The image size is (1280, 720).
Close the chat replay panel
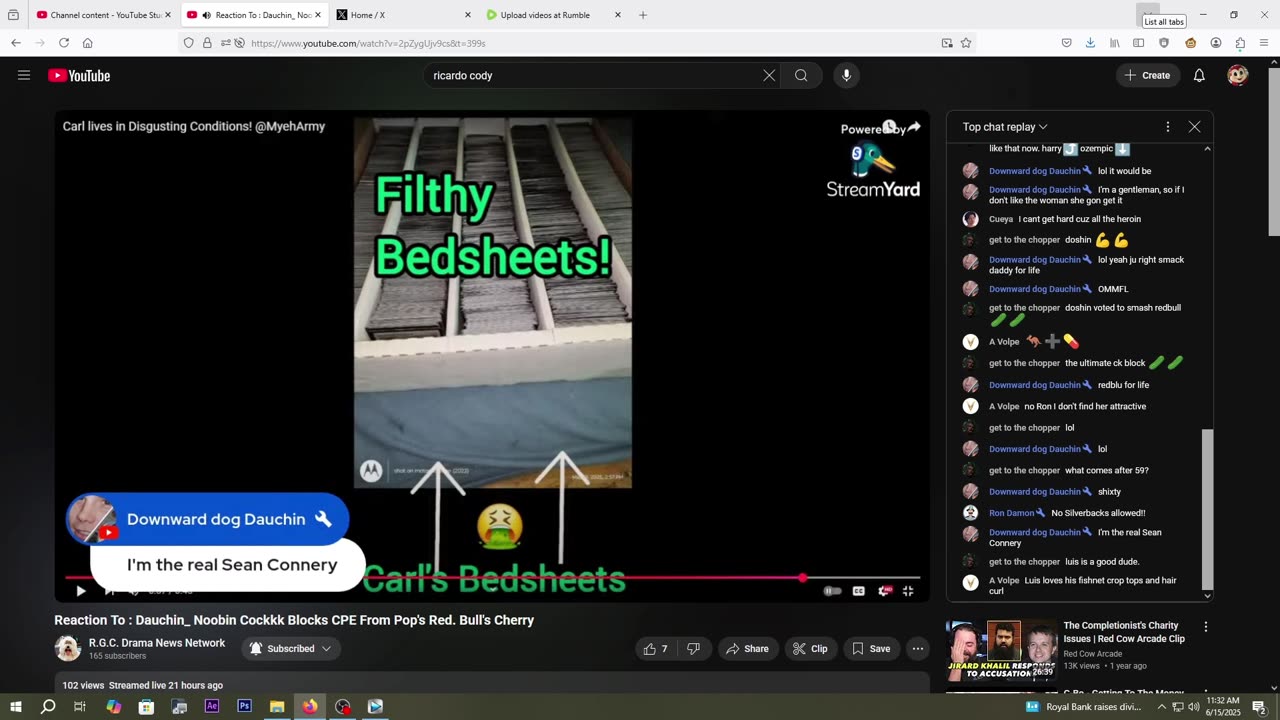tap(1194, 127)
